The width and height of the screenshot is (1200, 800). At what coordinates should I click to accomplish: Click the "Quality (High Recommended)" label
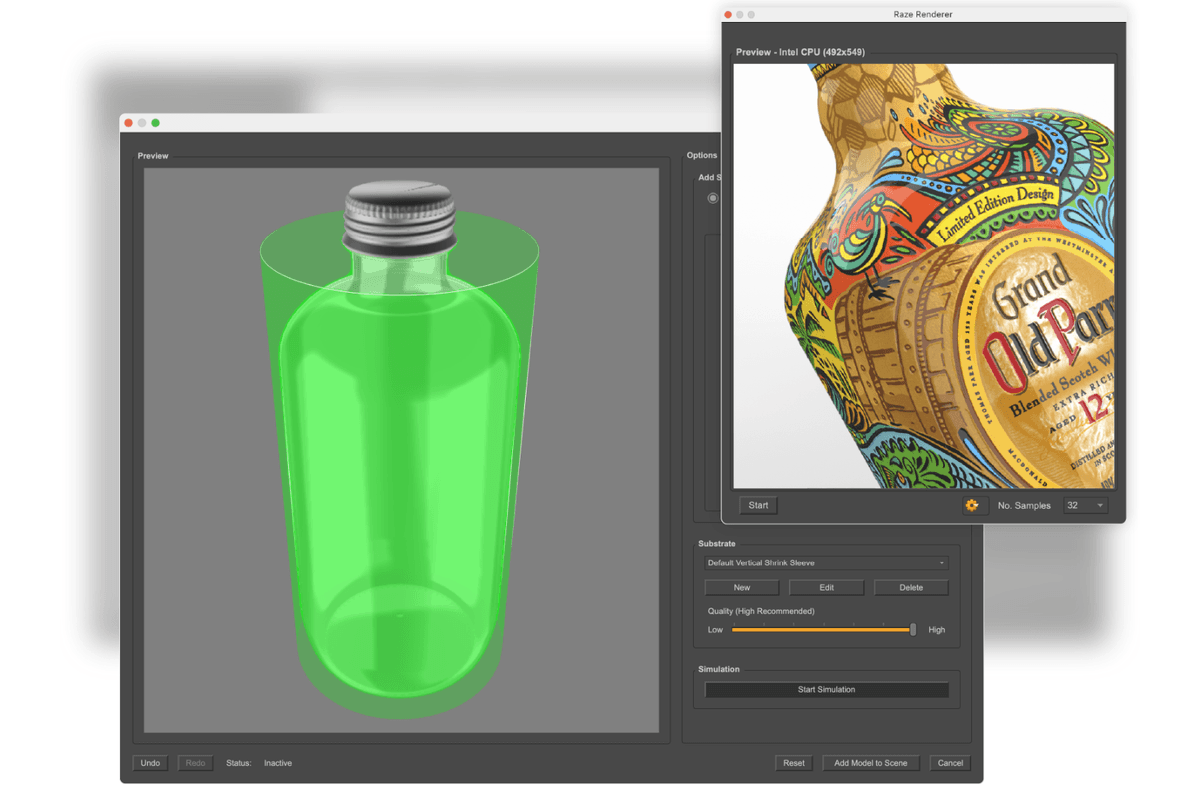point(761,611)
